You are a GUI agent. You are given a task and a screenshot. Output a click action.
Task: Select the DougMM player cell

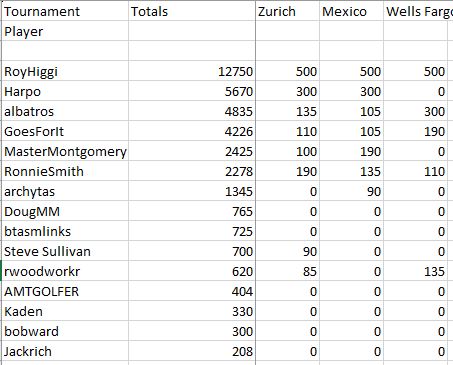[65, 211]
